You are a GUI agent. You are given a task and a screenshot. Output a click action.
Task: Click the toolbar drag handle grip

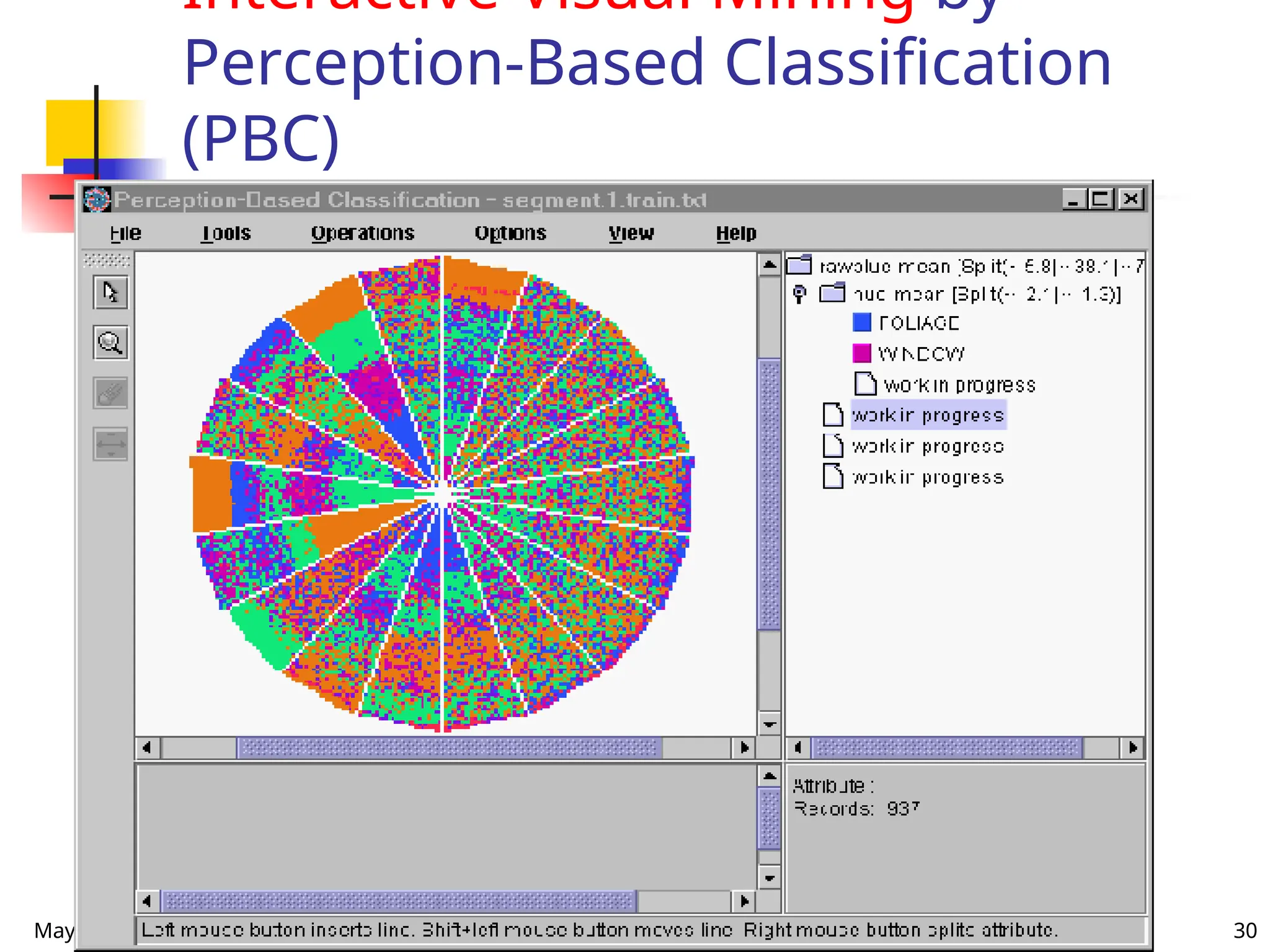pyautogui.click(x=107, y=260)
